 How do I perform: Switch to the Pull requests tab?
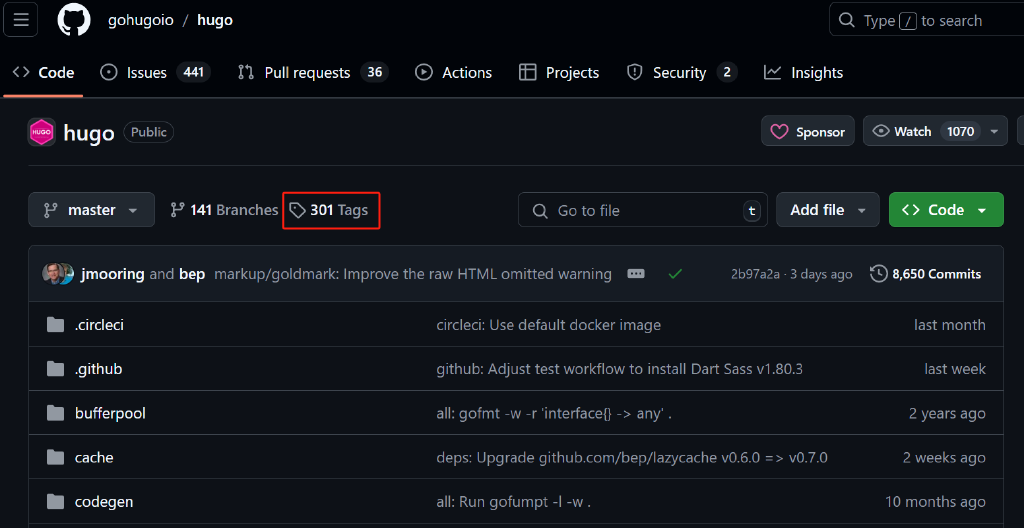(311, 73)
